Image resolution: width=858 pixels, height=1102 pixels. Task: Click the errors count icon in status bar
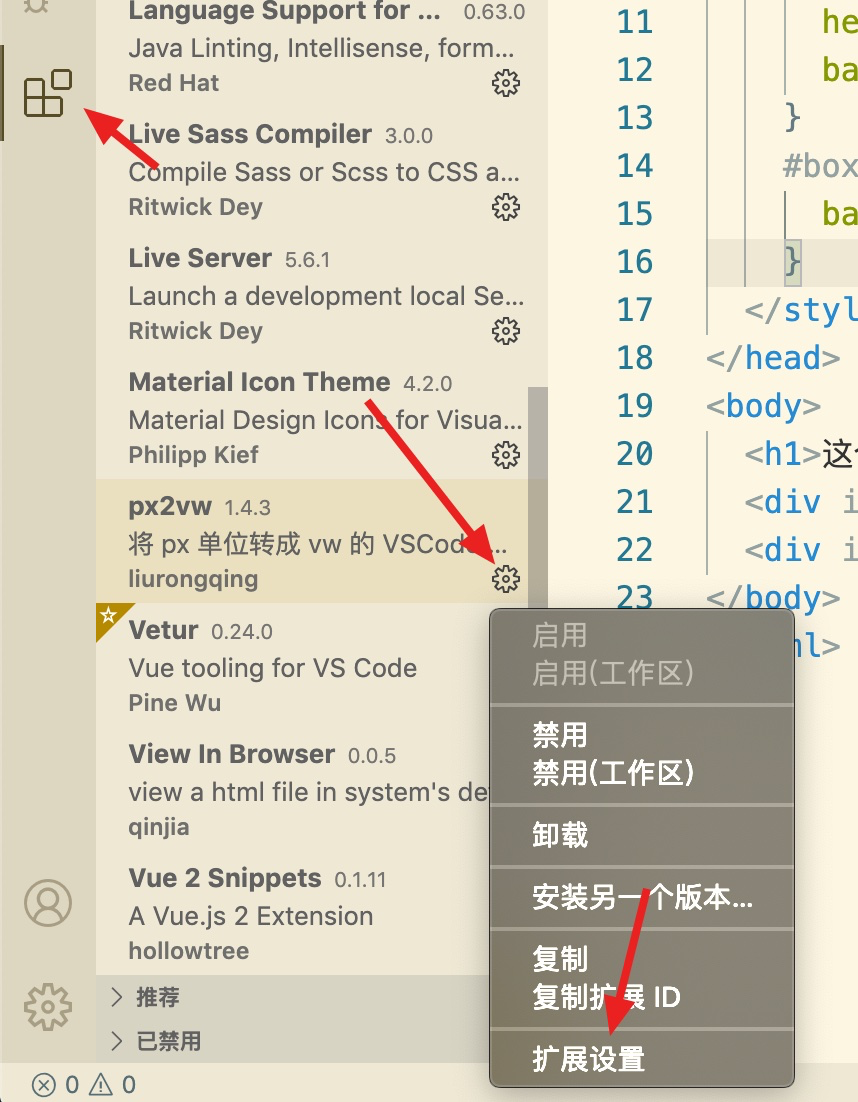click(44, 1084)
